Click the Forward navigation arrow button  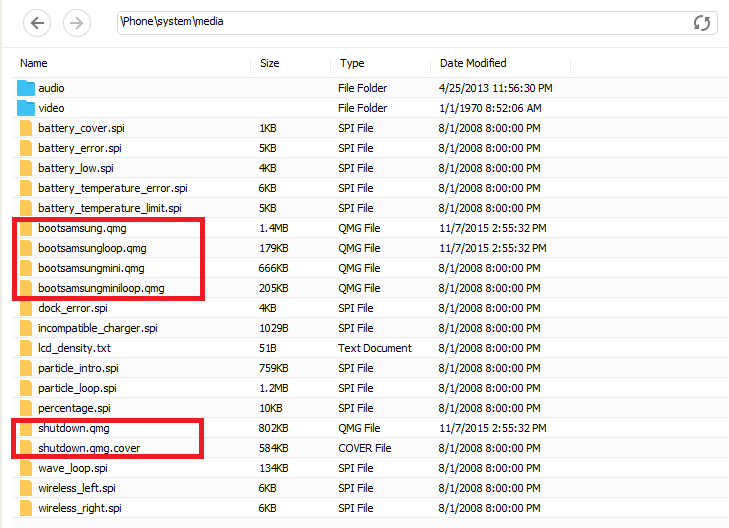click(x=76, y=23)
